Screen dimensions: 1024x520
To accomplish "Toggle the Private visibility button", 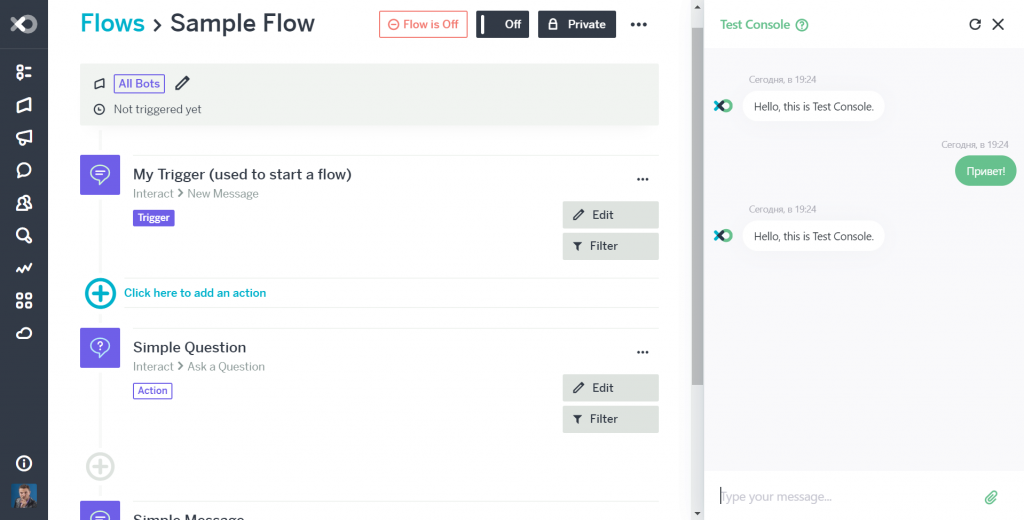I will (577, 24).
